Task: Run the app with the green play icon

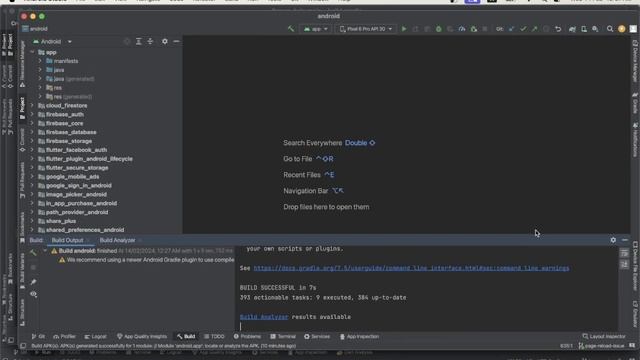Action: [404, 29]
